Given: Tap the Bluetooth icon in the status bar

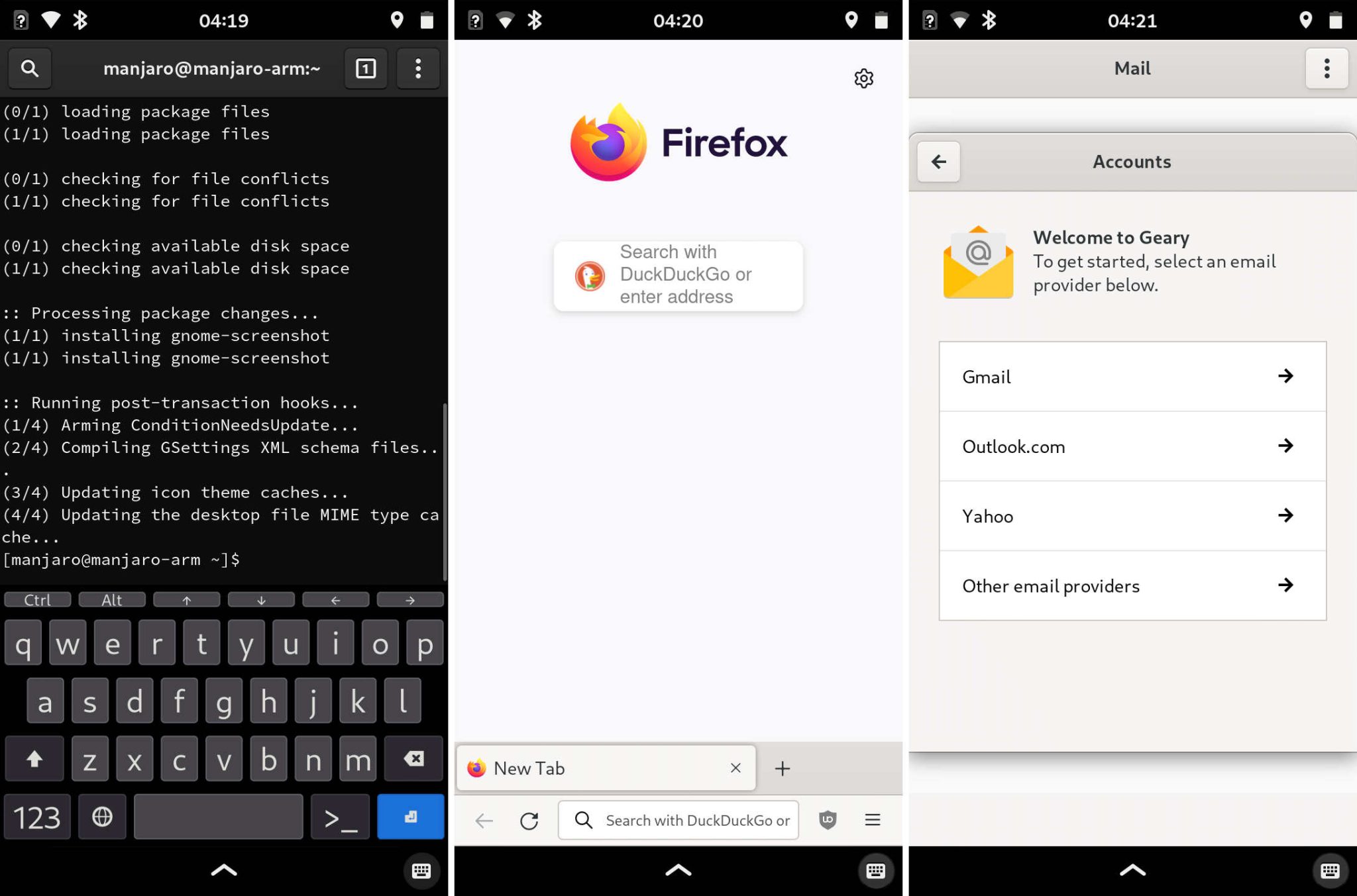Looking at the screenshot, I should click(81, 20).
